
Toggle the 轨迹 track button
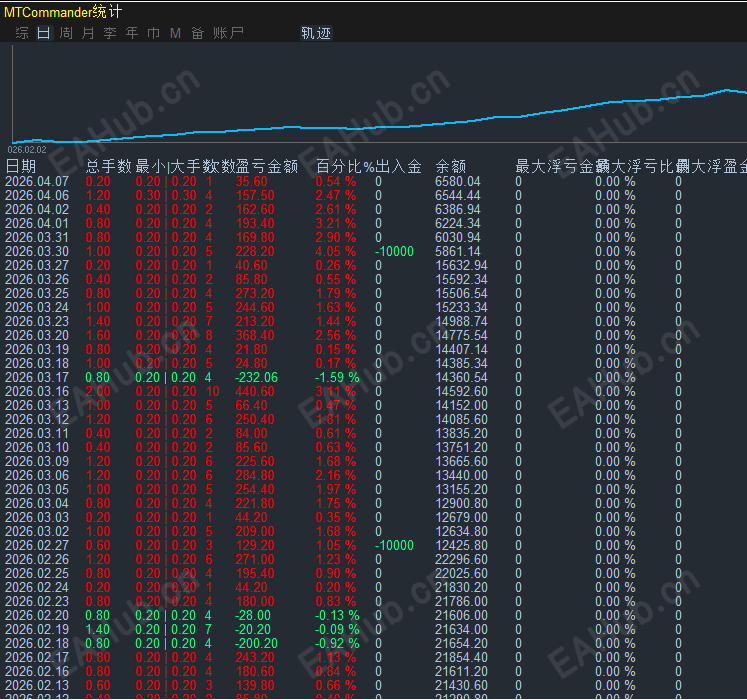316,33
